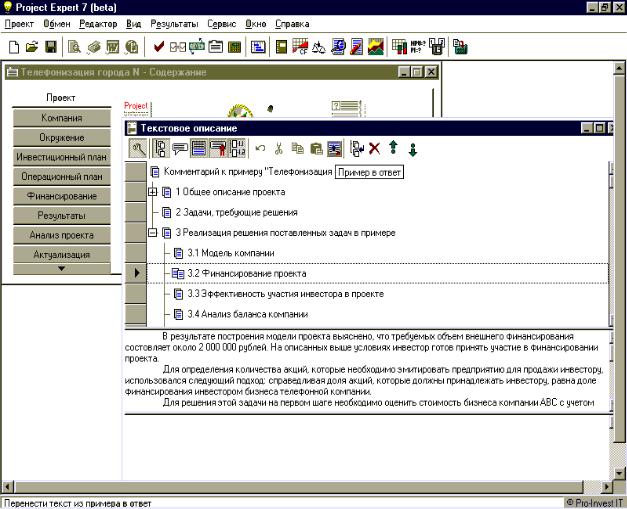This screenshot has width=627, height=509.
Task: Toggle the key icon button in text toolbar
Action: point(138,149)
